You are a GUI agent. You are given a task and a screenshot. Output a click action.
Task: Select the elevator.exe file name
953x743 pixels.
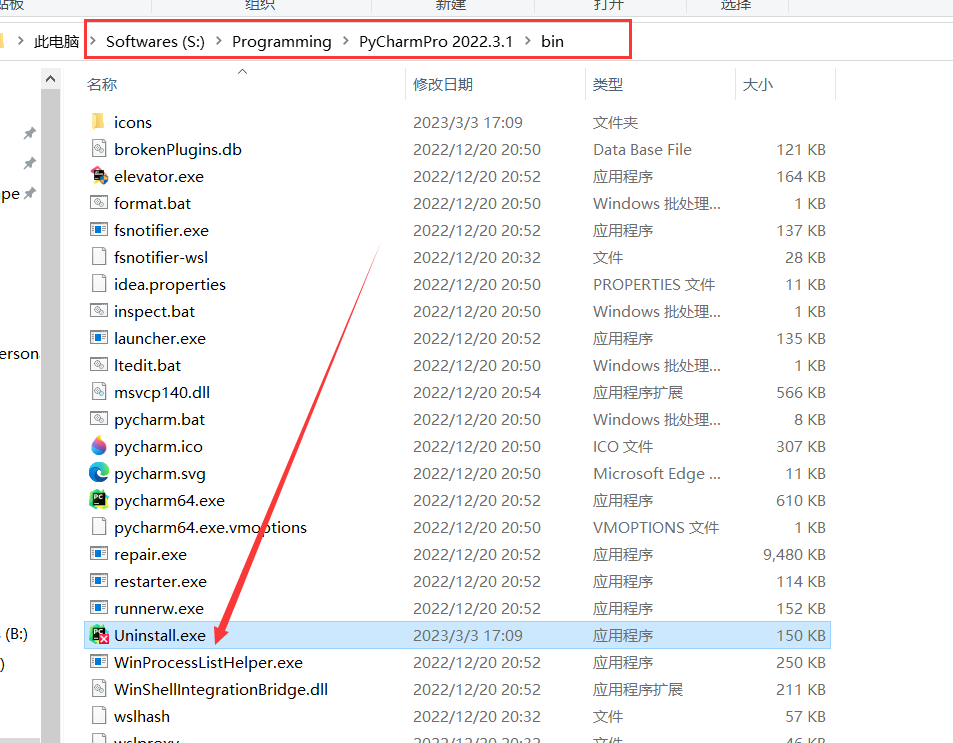159,176
